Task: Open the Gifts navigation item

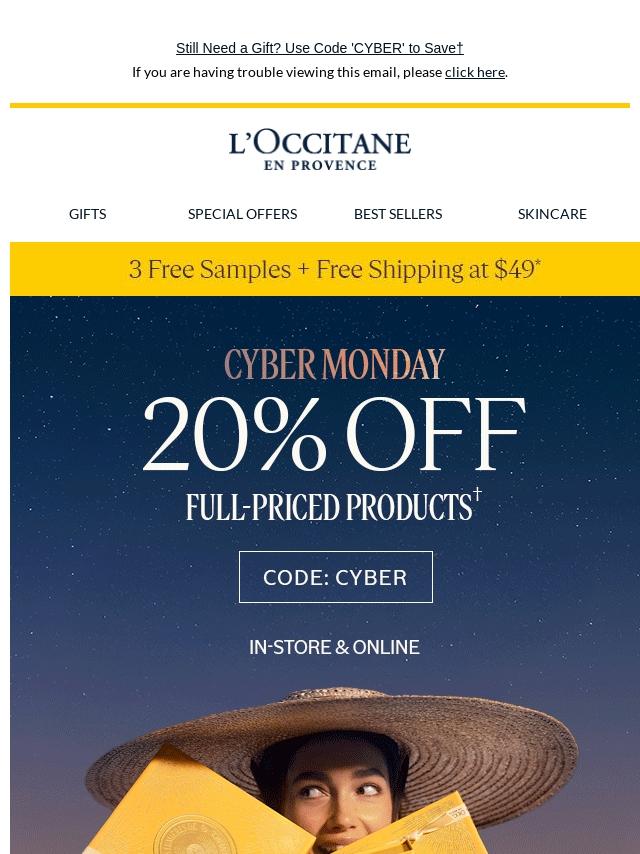Action: [x=87, y=214]
